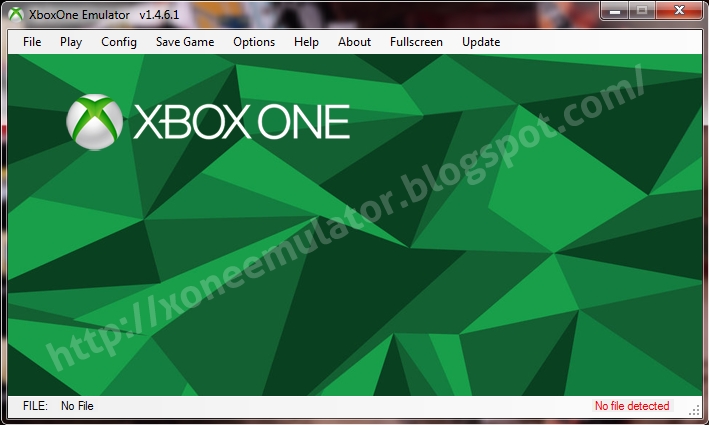The height and width of the screenshot is (425, 709).
Task: Open the Options menu
Action: 254,42
